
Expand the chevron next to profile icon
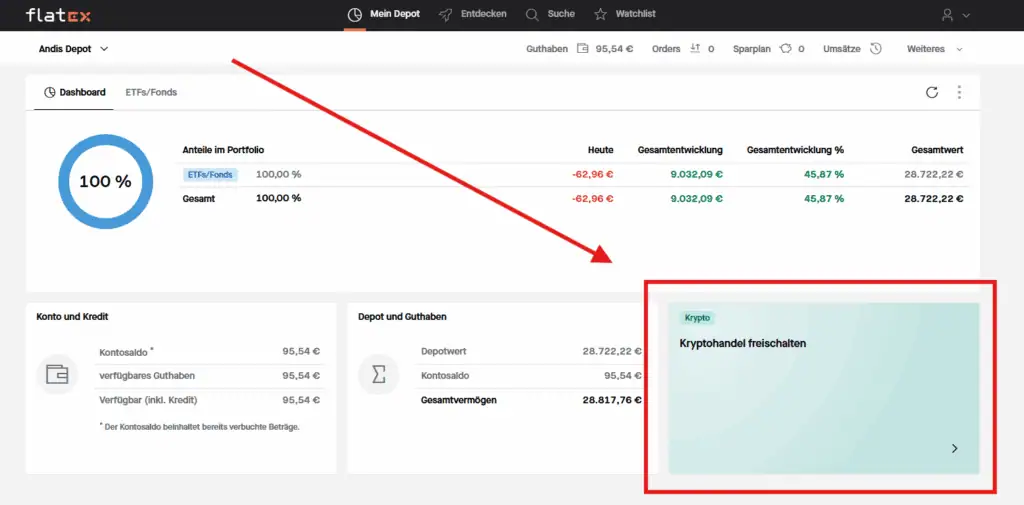point(966,15)
